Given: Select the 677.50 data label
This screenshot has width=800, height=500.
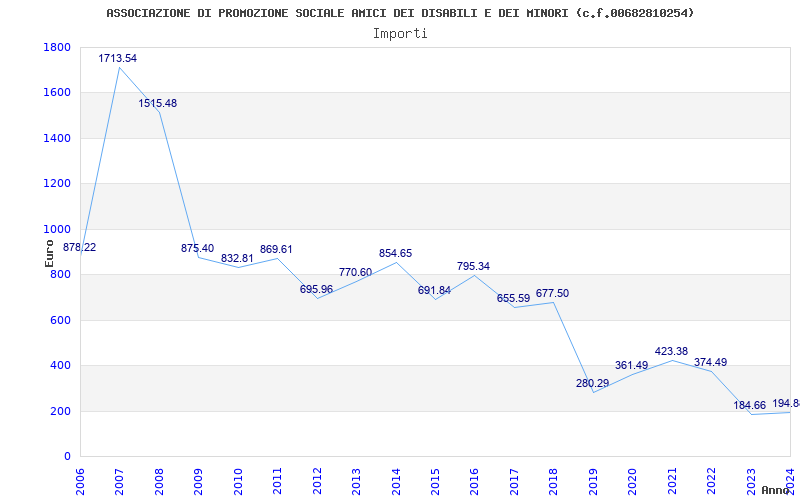Looking at the screenshot, I should coord(553,293).
